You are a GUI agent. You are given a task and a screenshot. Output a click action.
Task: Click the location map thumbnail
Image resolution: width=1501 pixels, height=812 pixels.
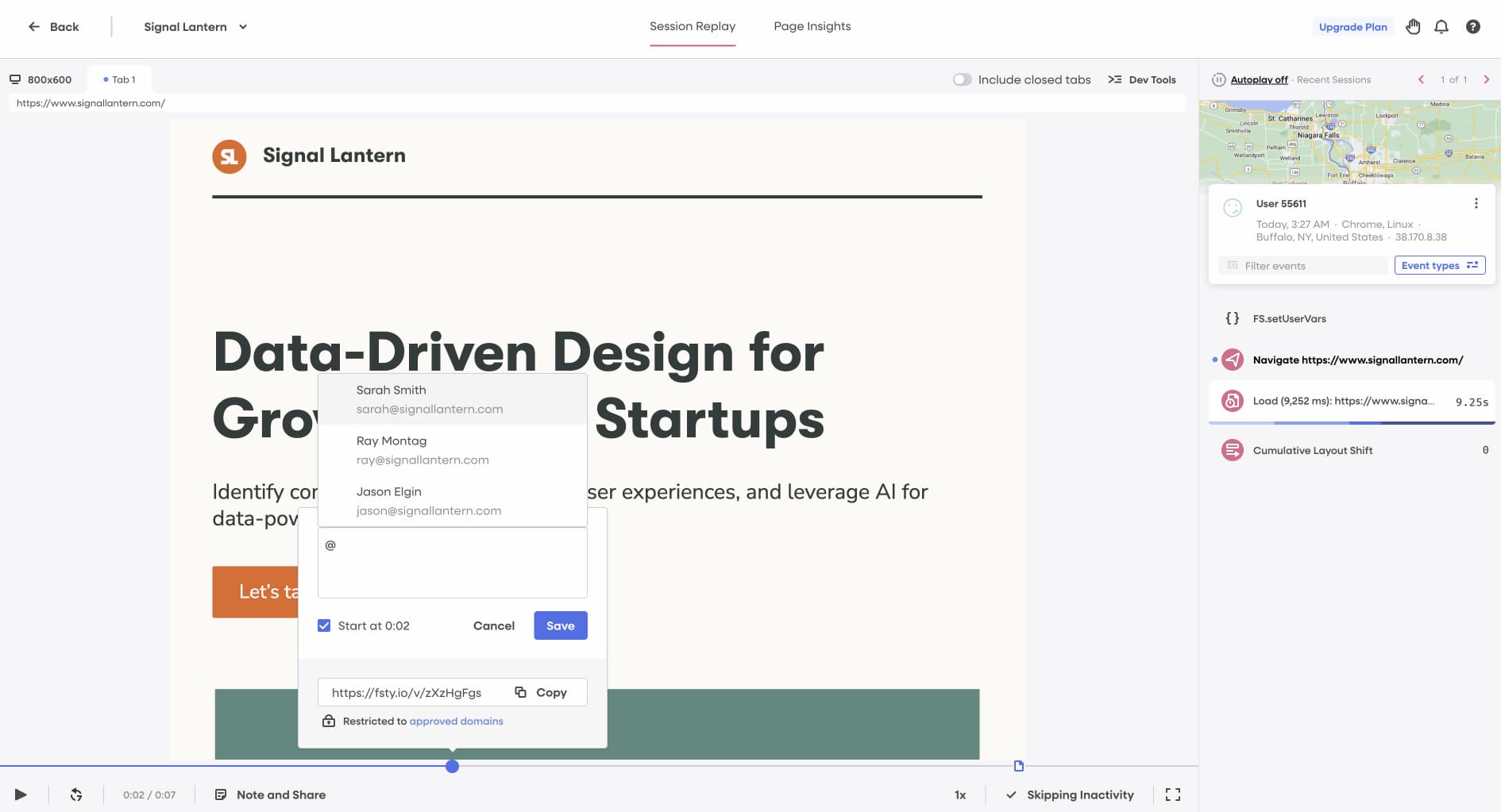pos(1349,142)
